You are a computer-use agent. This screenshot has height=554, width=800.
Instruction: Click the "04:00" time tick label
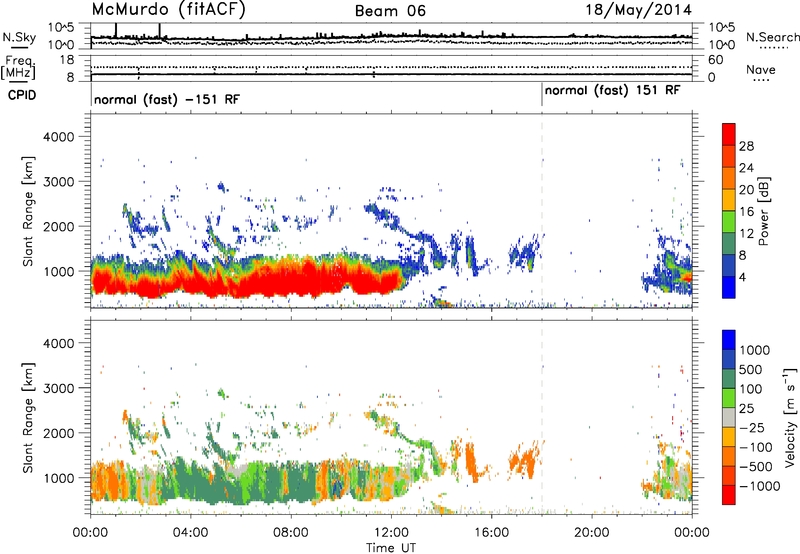[190, 533]
